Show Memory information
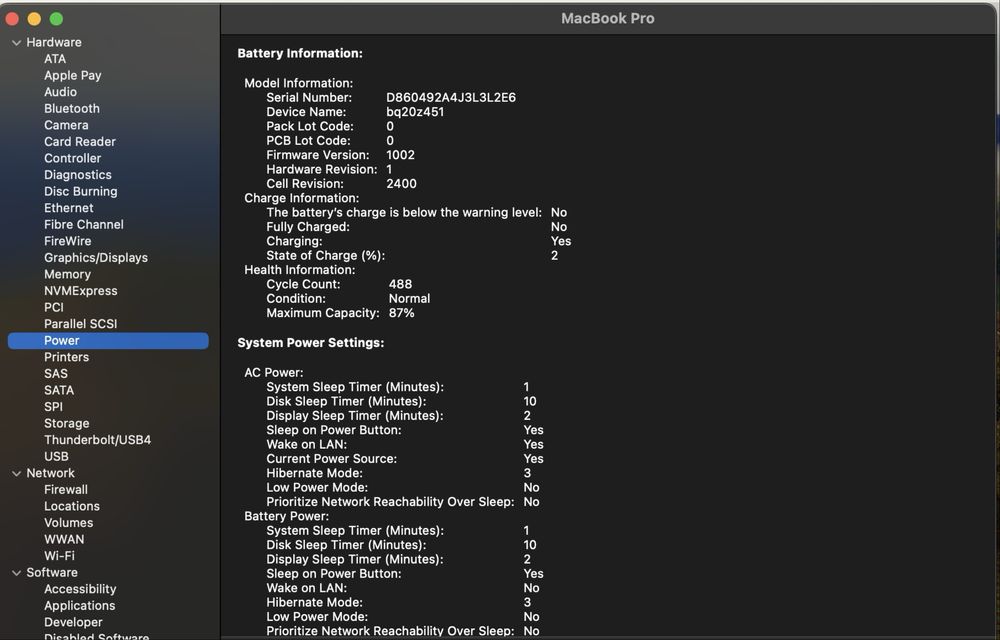 [68, 274]
